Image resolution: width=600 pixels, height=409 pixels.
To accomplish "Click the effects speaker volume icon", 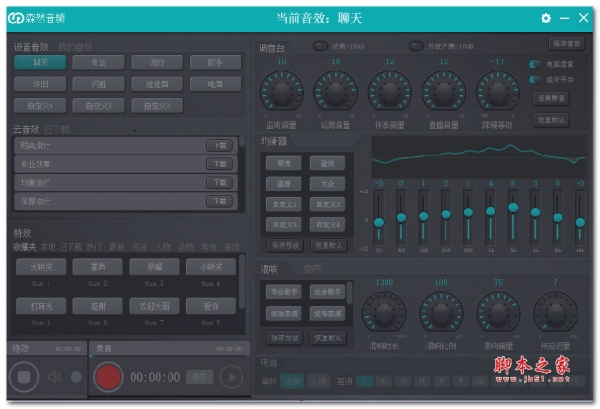I will (x=54, y=377).
